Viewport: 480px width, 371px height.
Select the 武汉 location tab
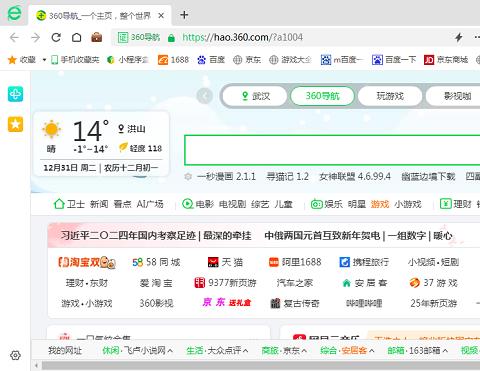[255, 96]
